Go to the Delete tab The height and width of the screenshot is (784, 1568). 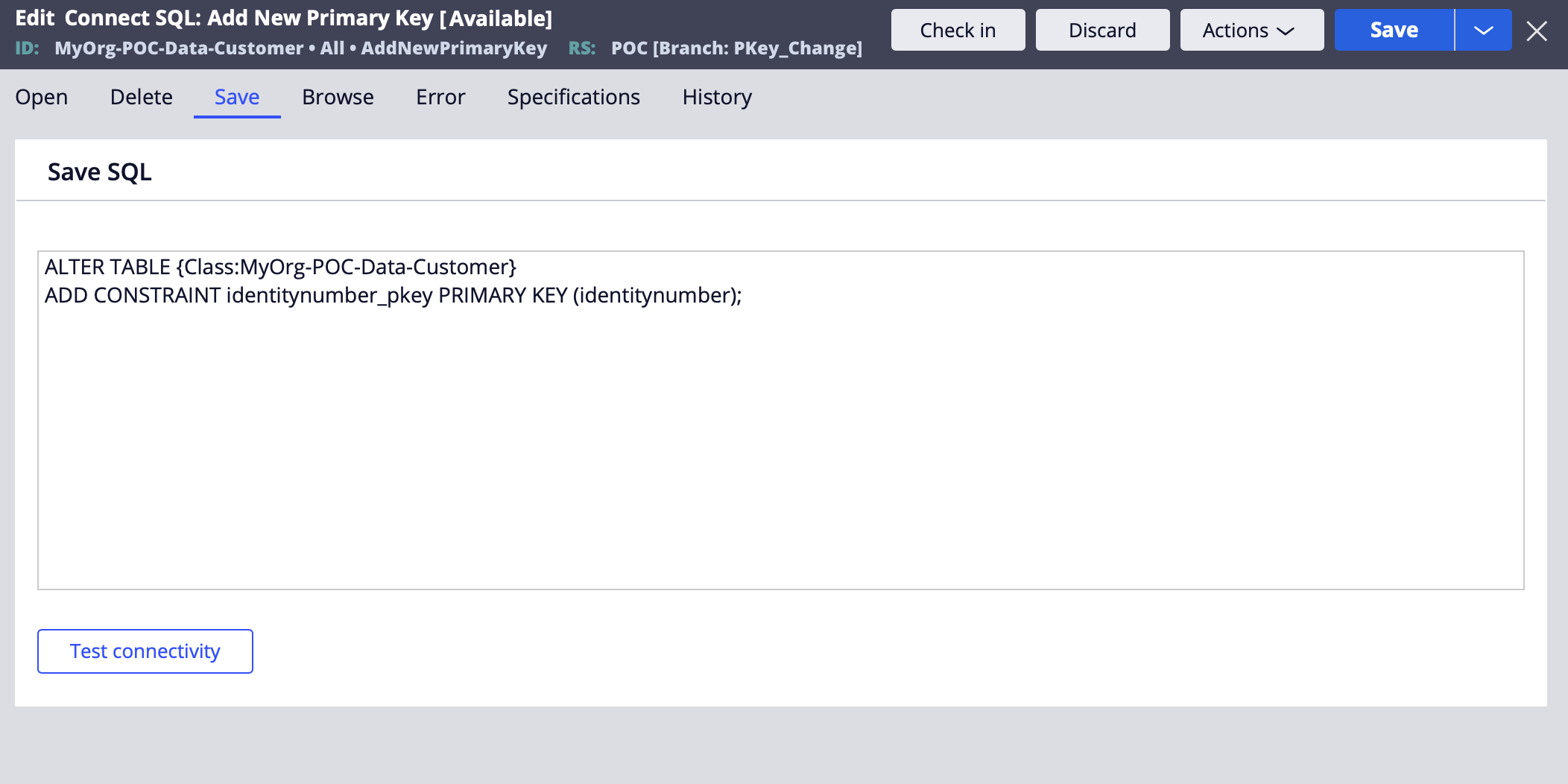(x=141, y=97)
